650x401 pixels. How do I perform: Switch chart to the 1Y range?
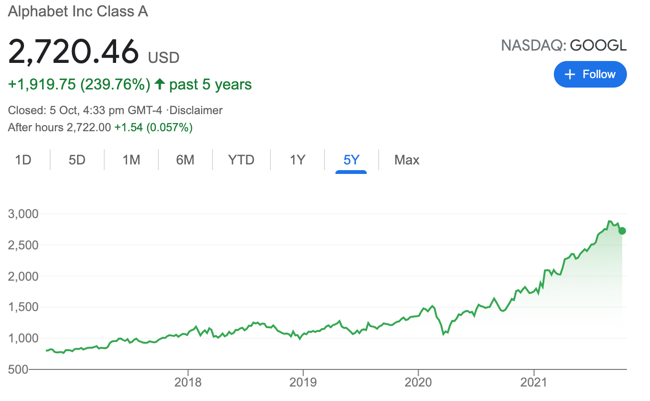[x=297, y=160]
